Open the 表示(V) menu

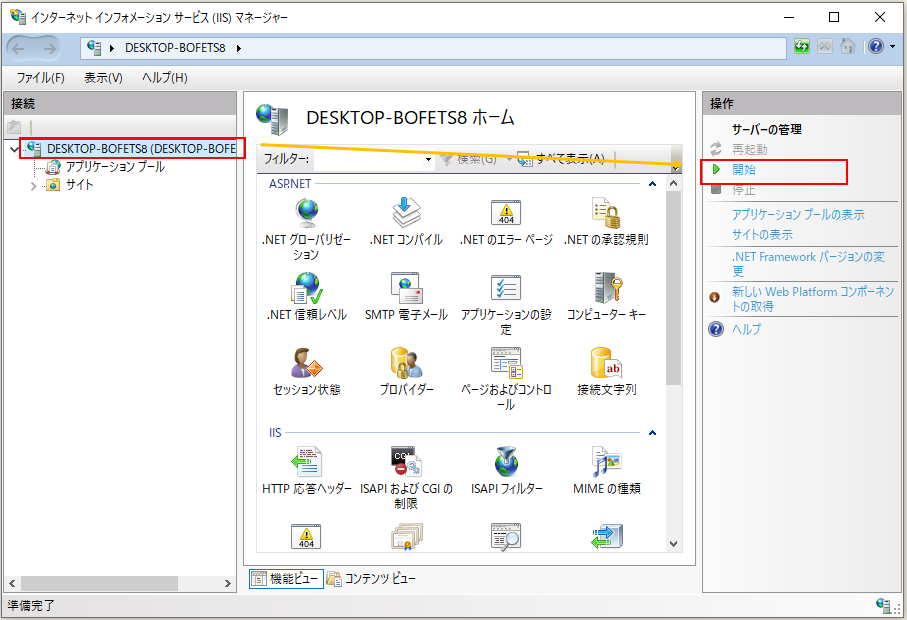click(103, 78)
